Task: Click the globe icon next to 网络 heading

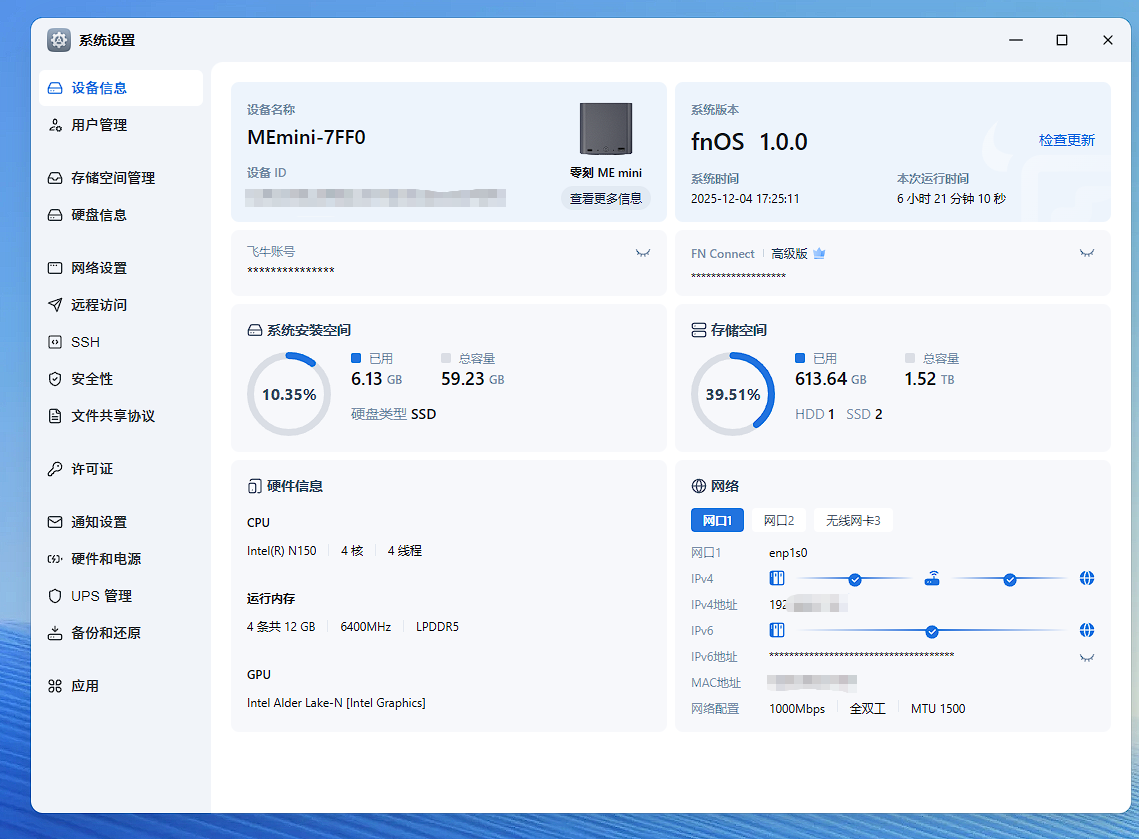Action: 699,486
